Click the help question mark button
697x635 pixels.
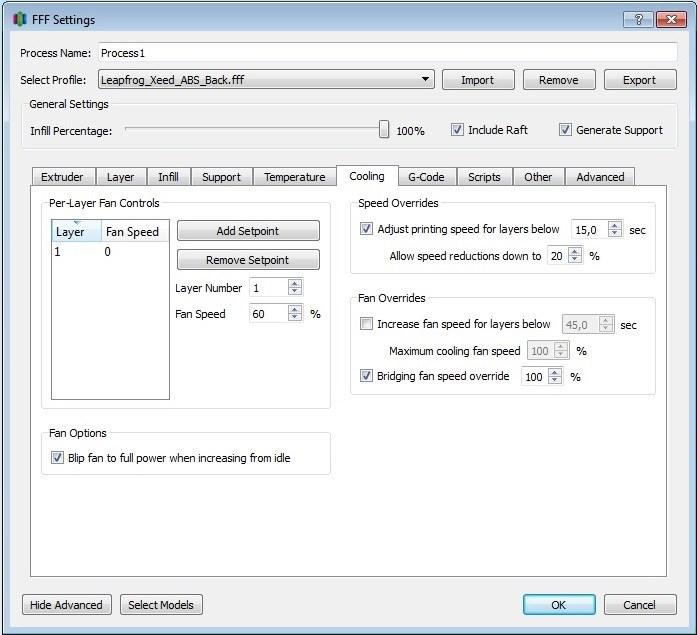point(638,20)
